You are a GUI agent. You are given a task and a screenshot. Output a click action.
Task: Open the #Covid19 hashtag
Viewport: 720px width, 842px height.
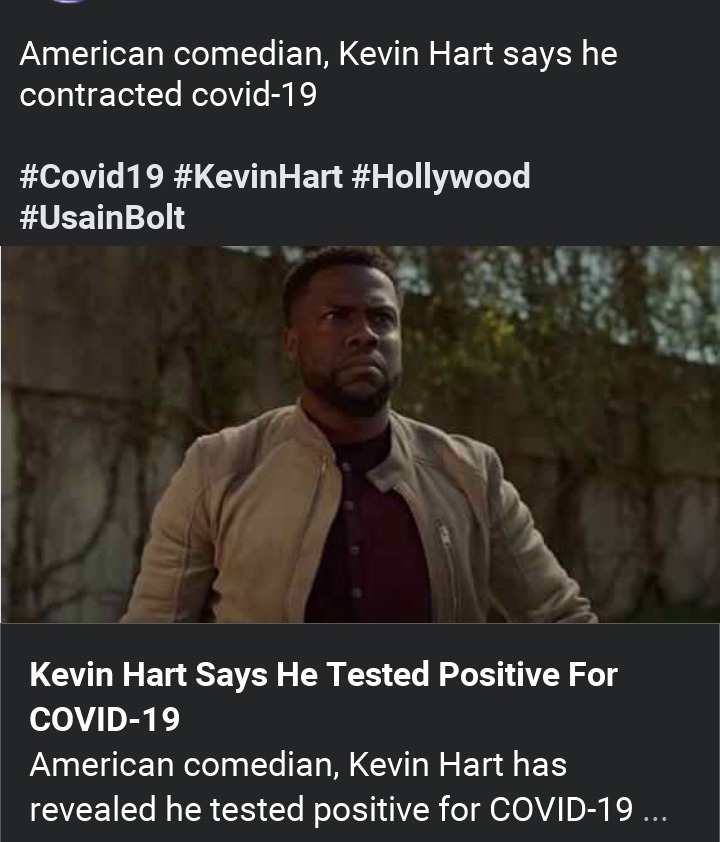click(92, 177)
